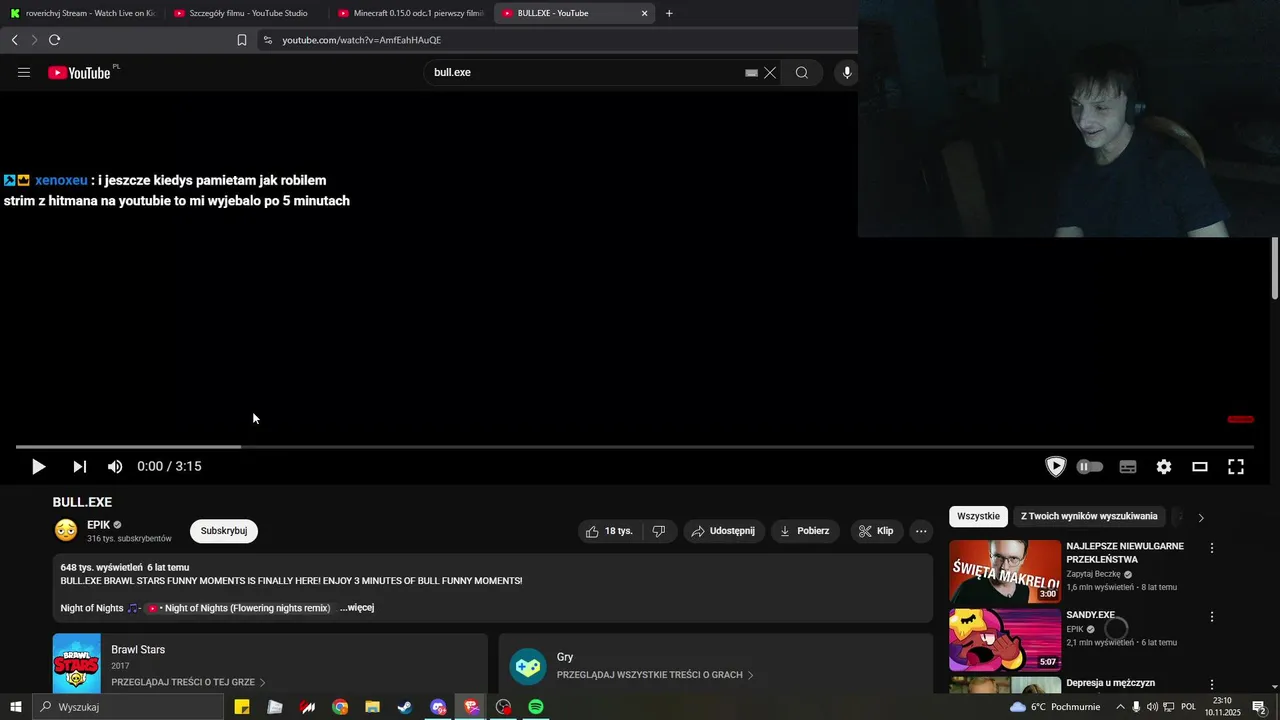The image size is (1280, 720).
Task: Click the Wyszukaj taskbar search box
Action: pos(128,707)
